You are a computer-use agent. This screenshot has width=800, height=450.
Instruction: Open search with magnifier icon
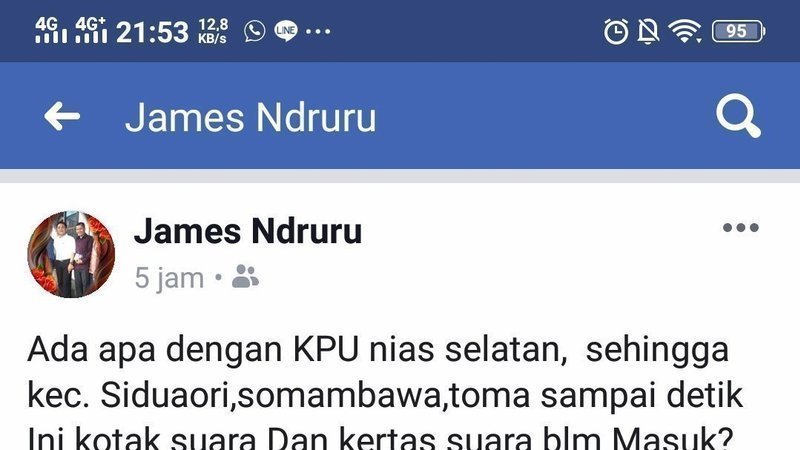tap(738, 116)
